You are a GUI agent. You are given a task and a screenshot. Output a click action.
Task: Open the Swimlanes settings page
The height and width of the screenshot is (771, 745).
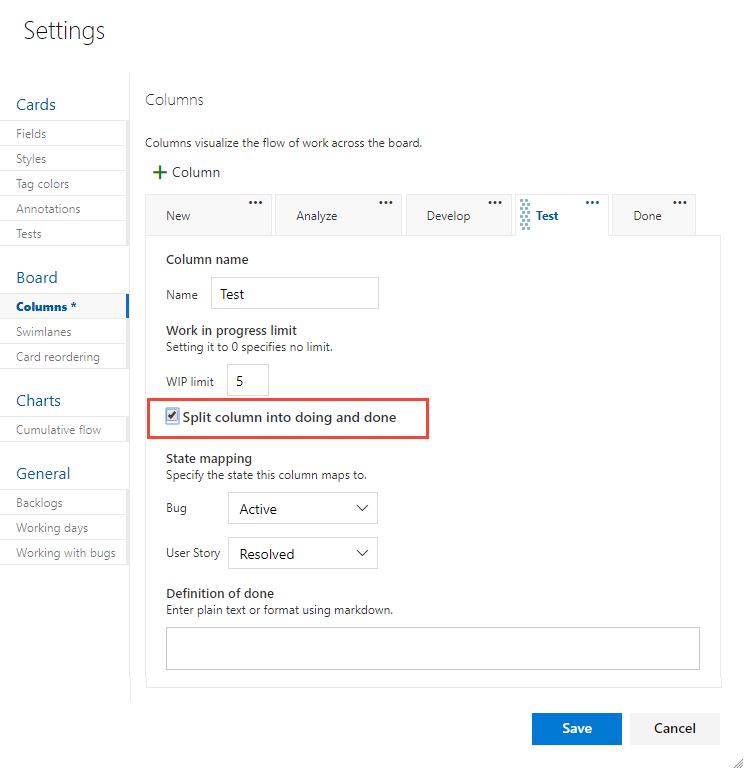[63, 332]
